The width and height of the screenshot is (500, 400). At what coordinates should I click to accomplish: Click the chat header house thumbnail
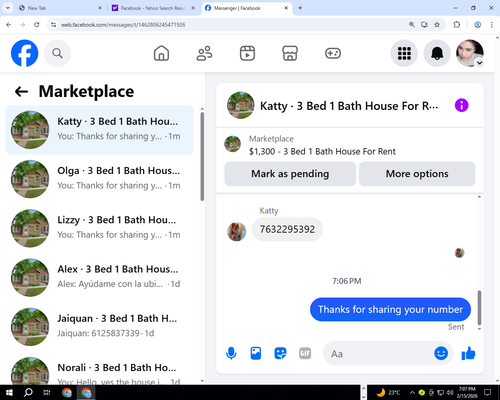click(x=240, y=105)
